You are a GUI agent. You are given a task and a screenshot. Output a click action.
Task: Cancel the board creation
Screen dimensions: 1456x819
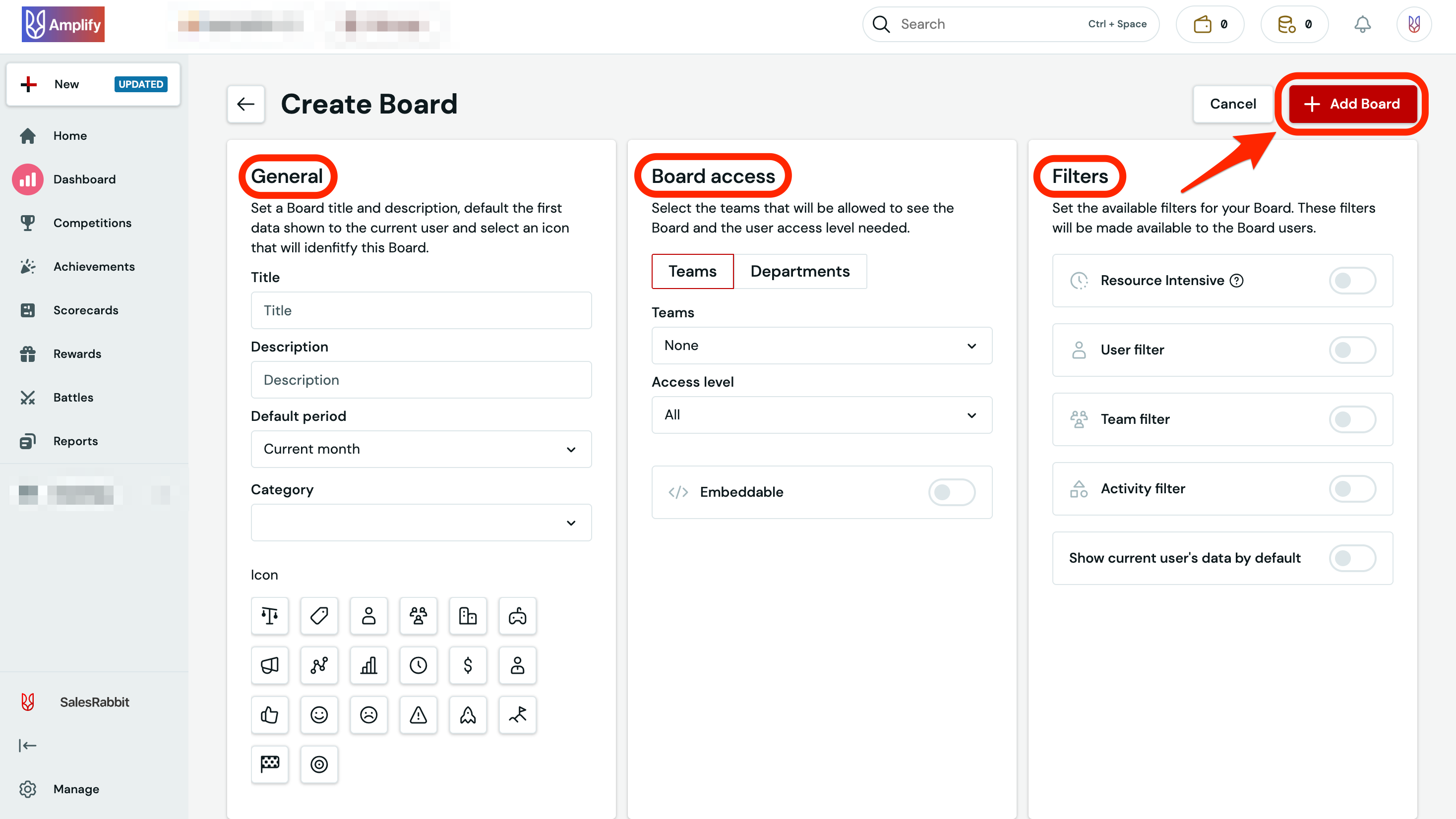[x=1233, y=104]
